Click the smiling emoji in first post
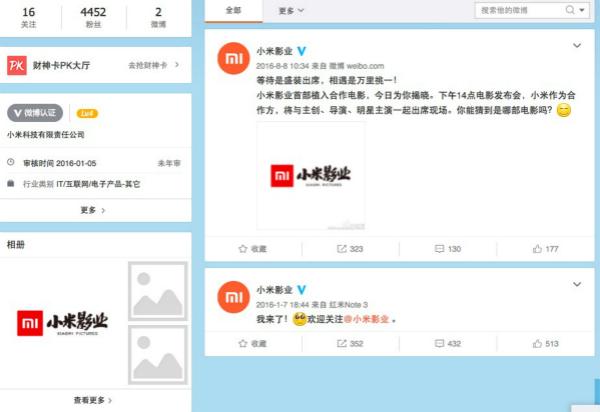The height and width of the screenshot is (412, 600). click(x=564, y=110)
